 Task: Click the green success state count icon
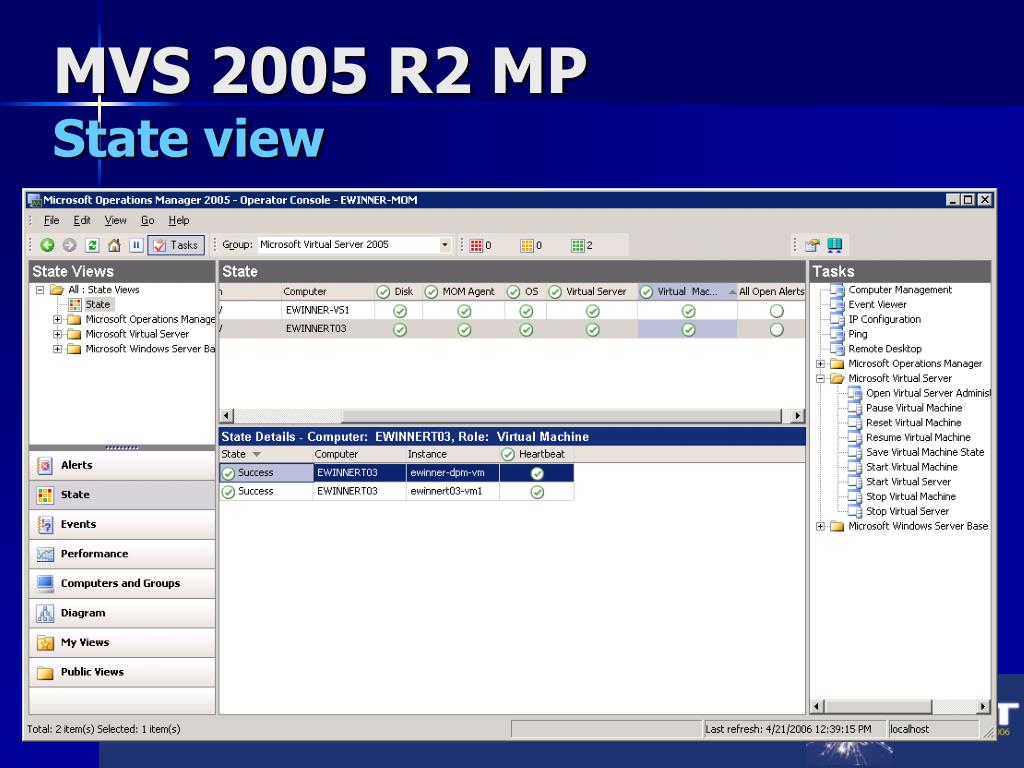(x=577, y=246)
